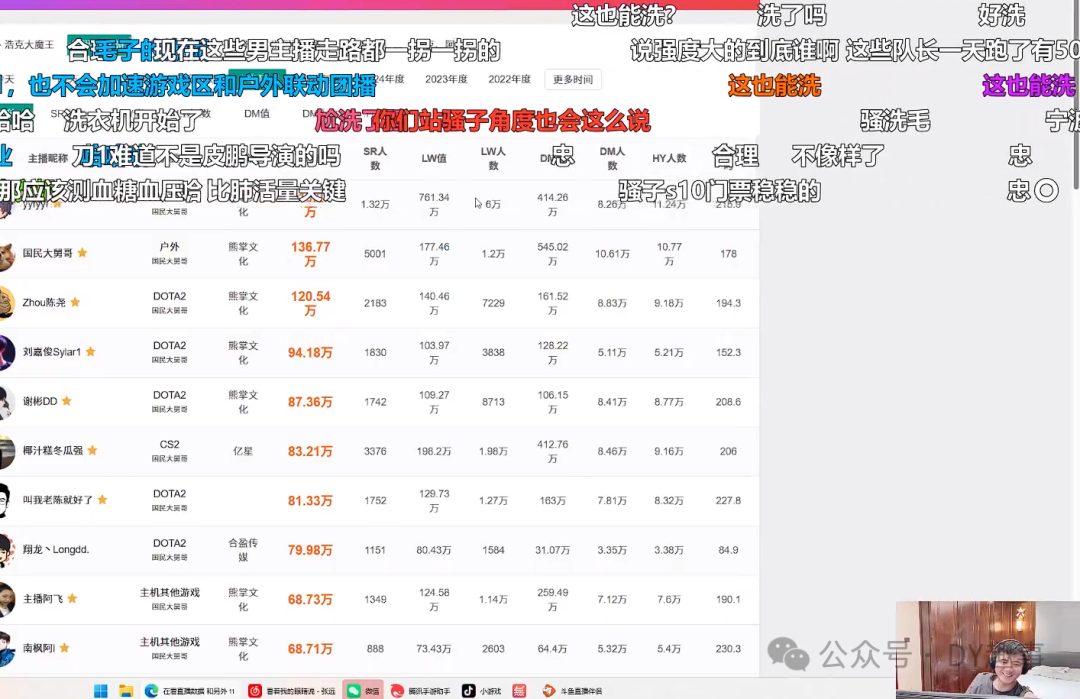The width and height of the screenshot is (1080, 699).
Task: Click the 120.54万 value for Zhou陈尧
Action: pos(311,303)
